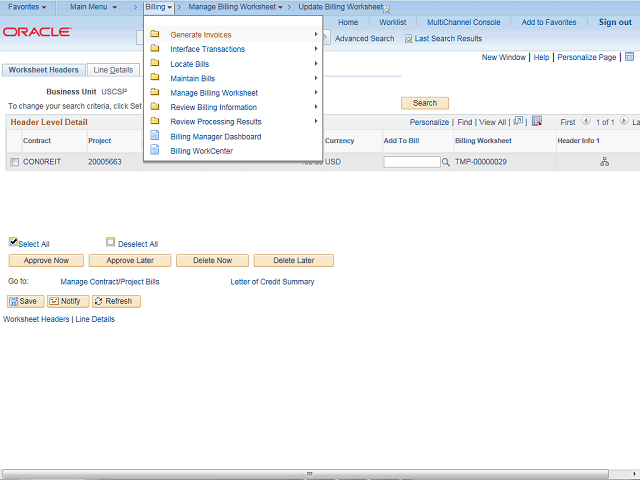Switch to Worksheet Headers tab
Viewport: 640px width, 480px height.
pyautogui.click(x=43, y=70)
